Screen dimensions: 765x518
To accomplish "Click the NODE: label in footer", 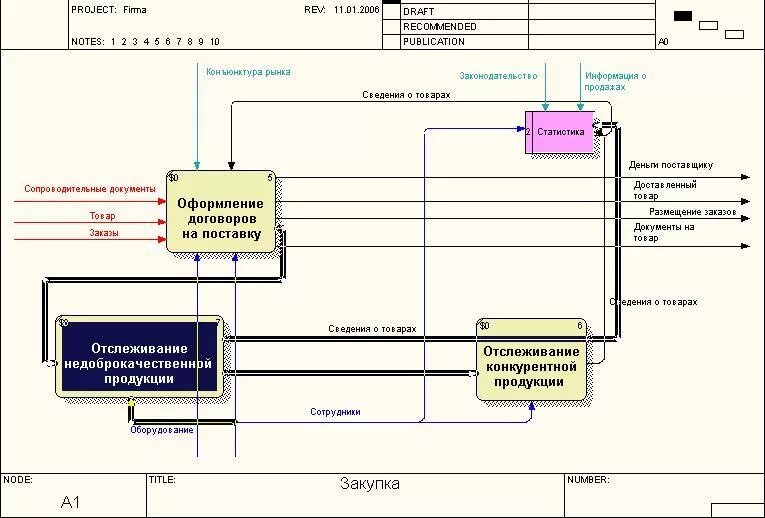I will 18,479.
